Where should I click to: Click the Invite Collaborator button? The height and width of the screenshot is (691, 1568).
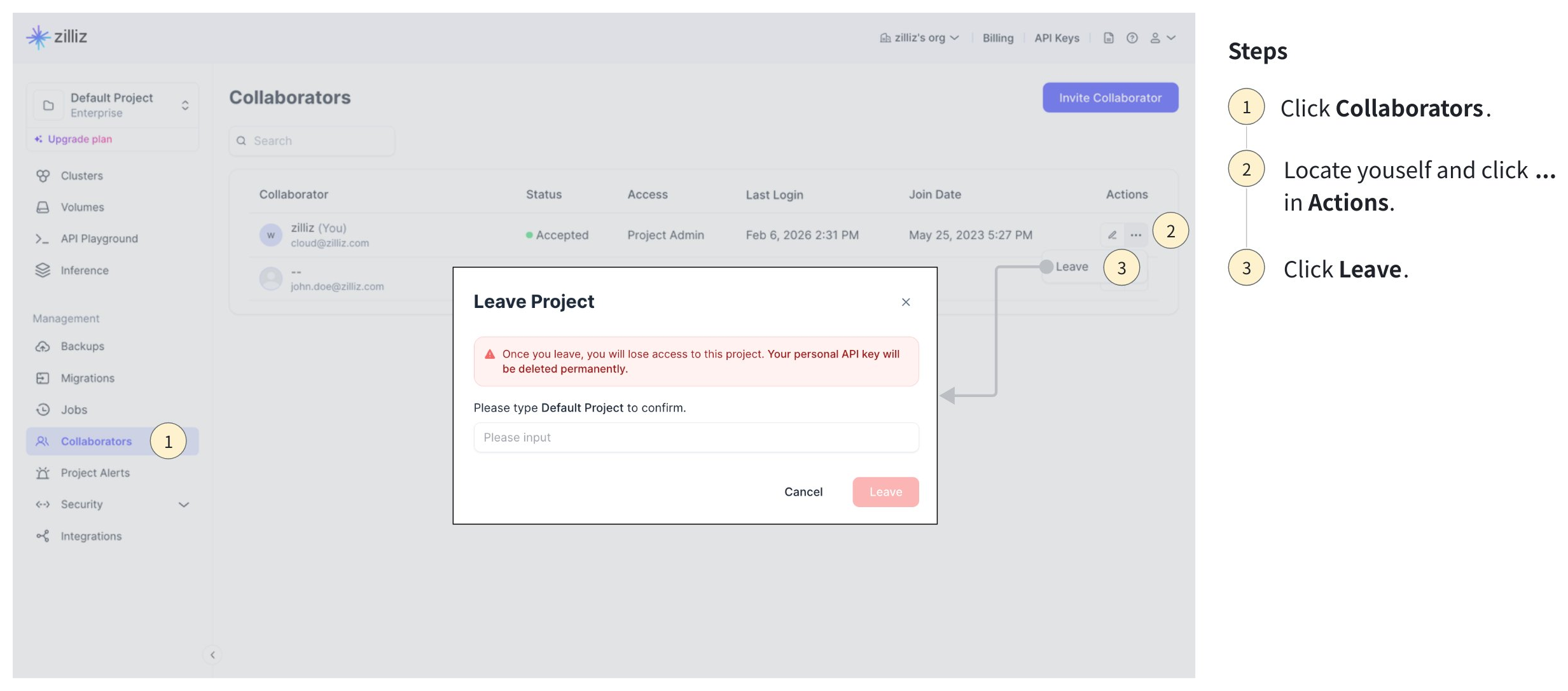coord(1109,97)
